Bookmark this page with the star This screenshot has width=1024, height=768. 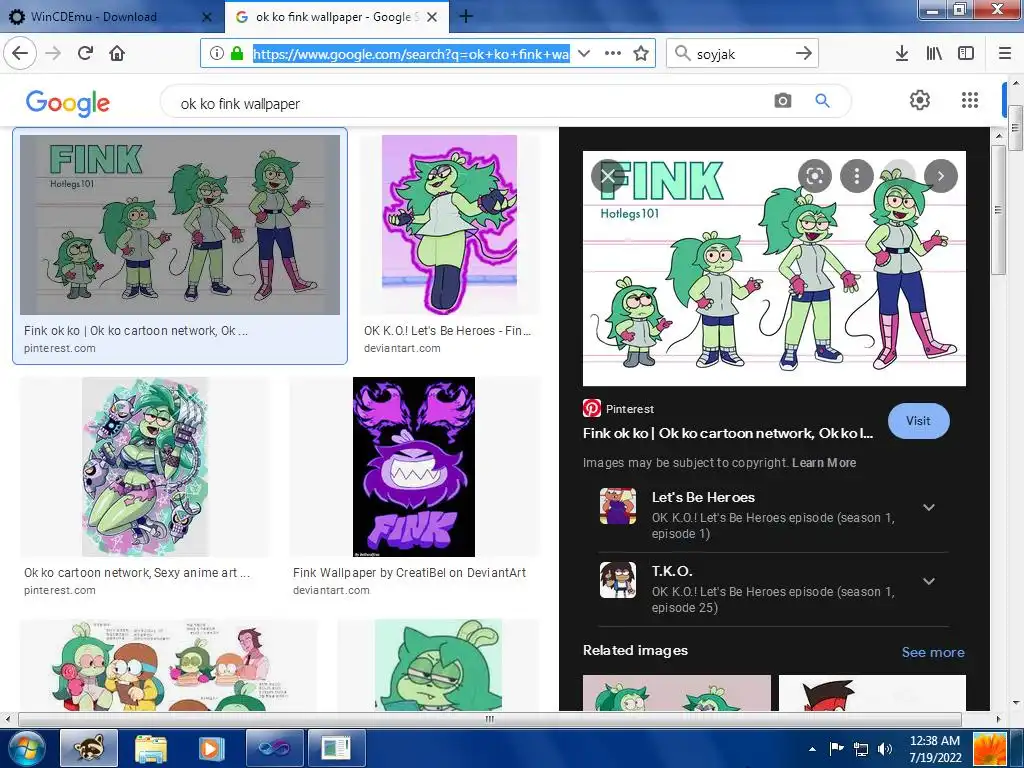pyautogui.click(x=641, y=53)
